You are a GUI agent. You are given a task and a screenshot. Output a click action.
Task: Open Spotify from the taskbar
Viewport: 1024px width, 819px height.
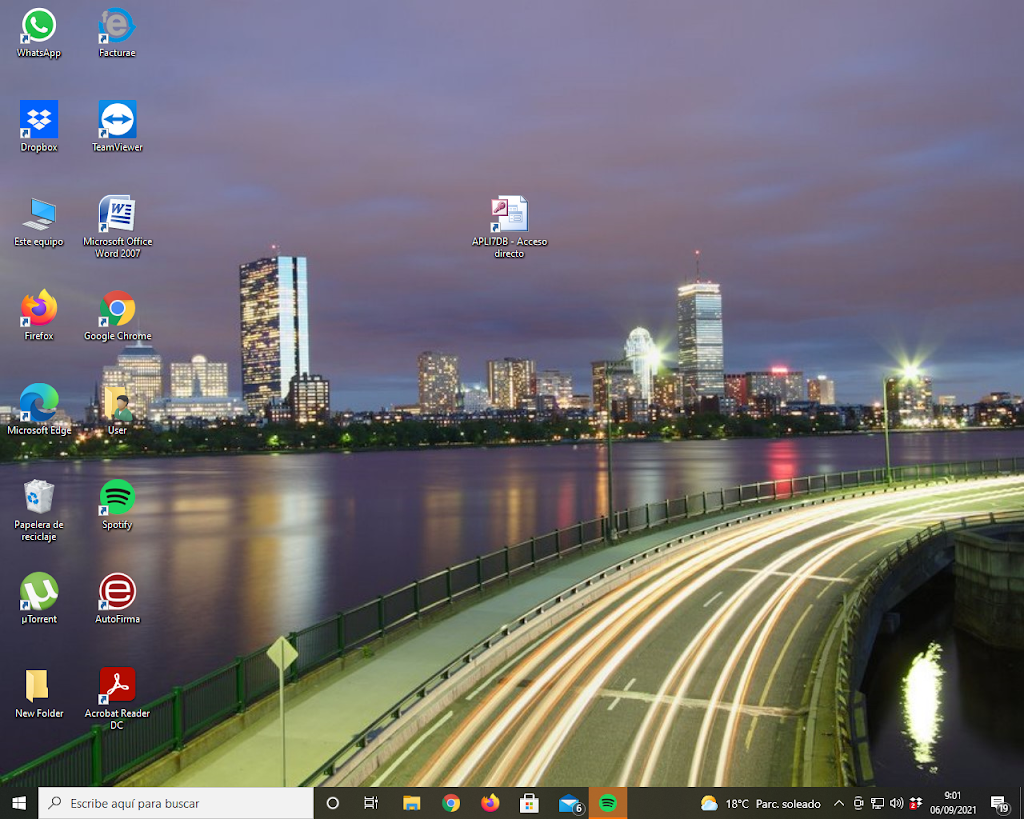(x=607, y=803)
